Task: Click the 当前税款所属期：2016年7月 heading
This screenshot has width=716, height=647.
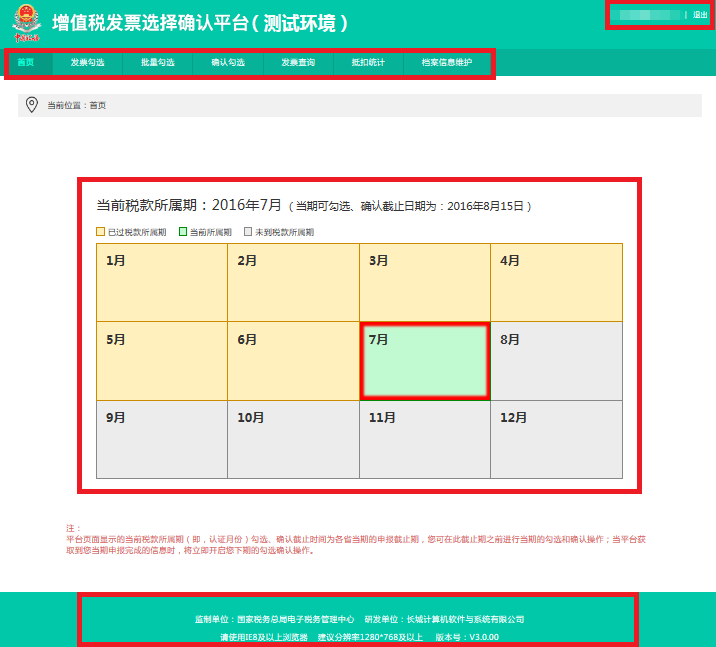Action: pos(189,205)
